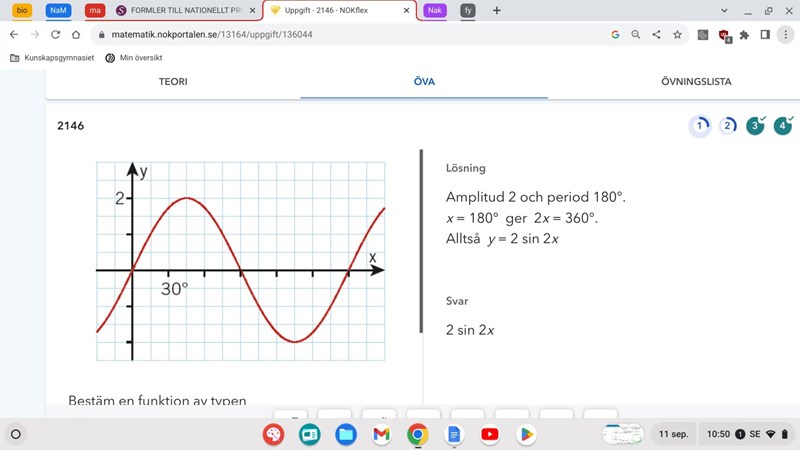Click the bookmark star icon in address bar

tap(677, 34)
